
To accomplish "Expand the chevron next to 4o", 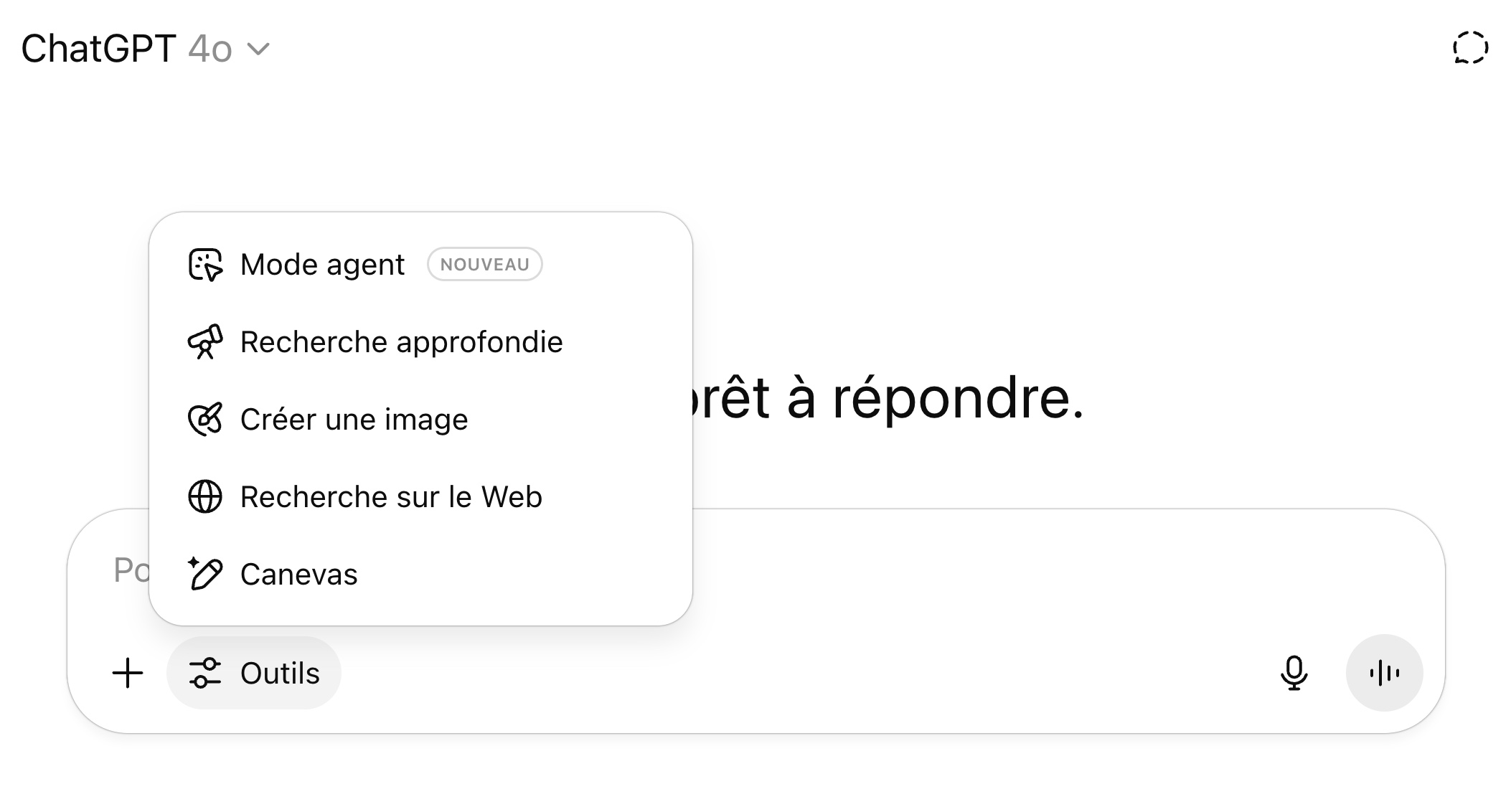I will [x=258, y=49].
